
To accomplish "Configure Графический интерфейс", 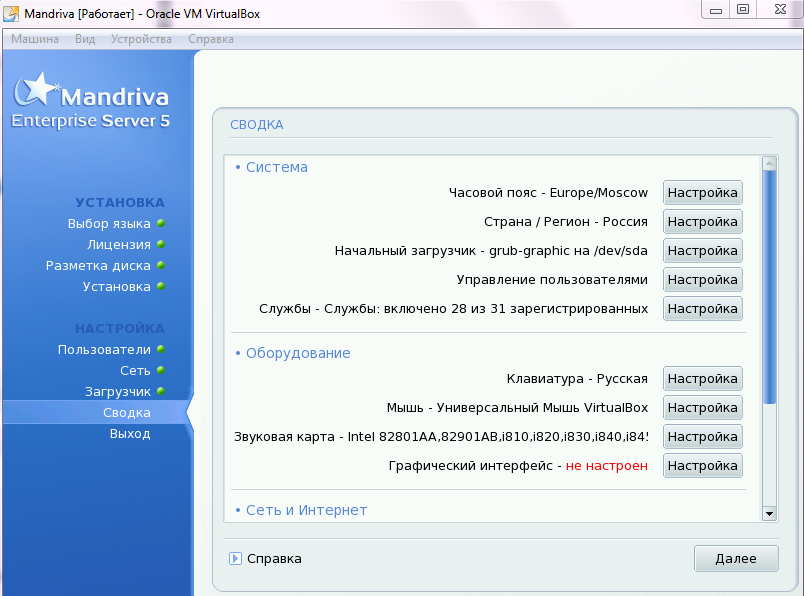I will (702, 466).
